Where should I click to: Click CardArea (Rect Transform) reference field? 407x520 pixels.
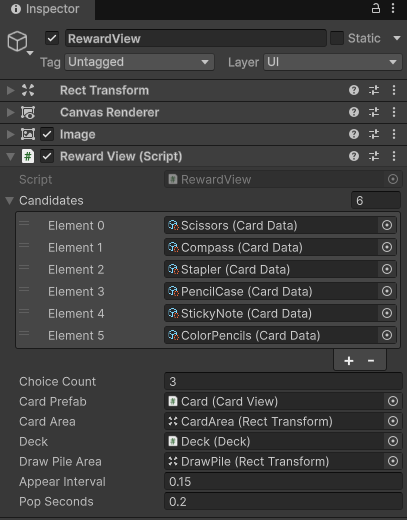[x=274, y=421]
